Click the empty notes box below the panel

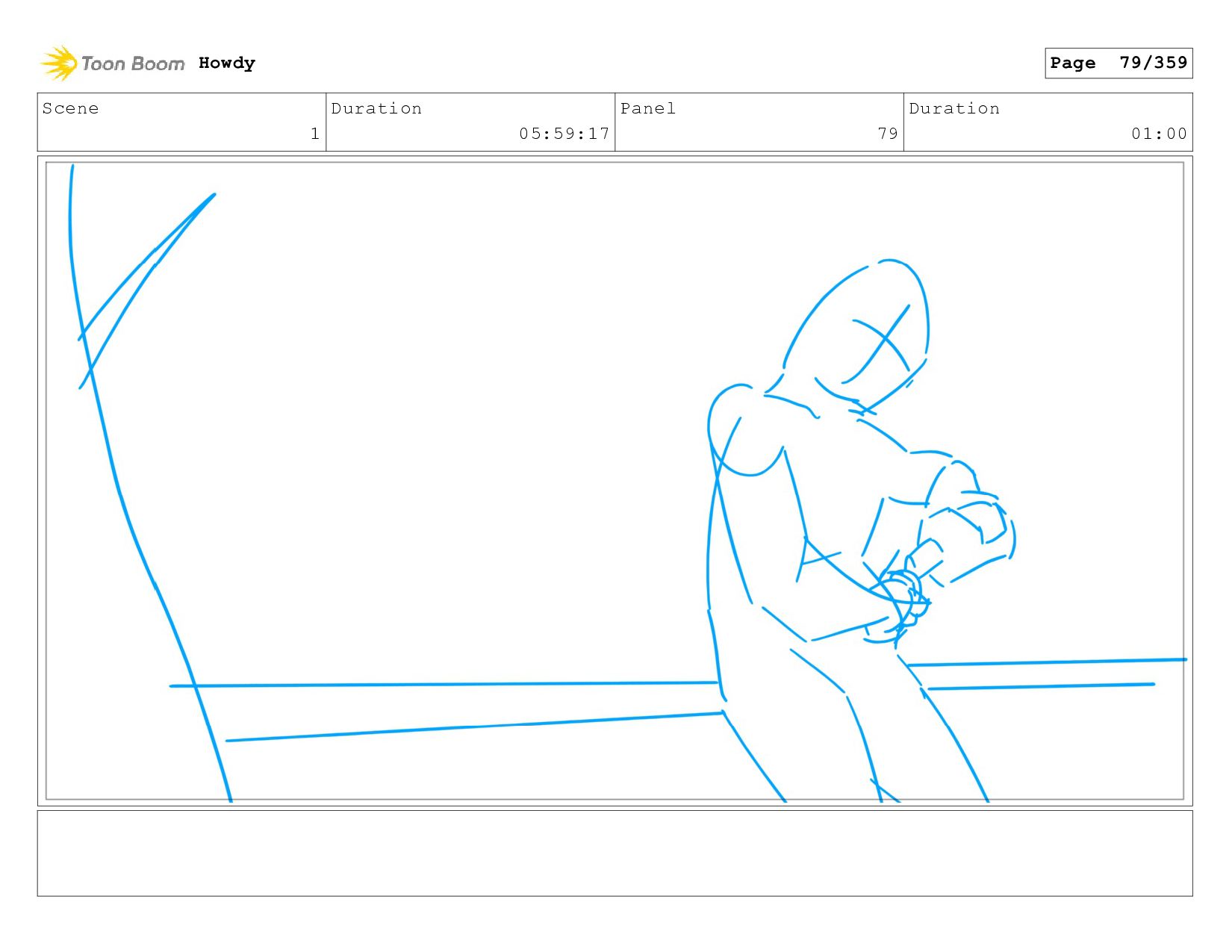pyautogui.click(x=615, y=853)
